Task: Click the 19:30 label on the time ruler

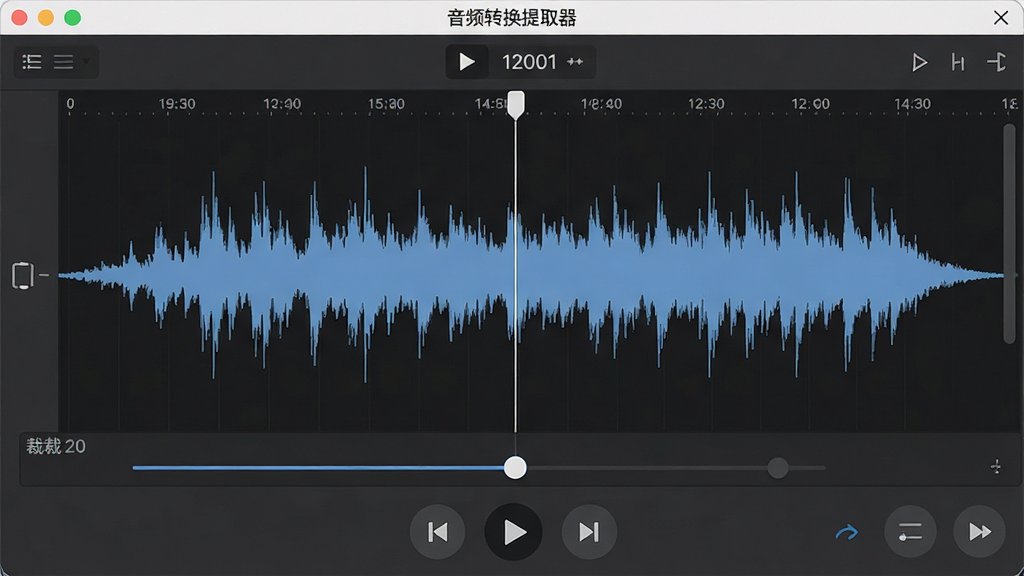Action: pyautogui.click(x=177, y=104)
